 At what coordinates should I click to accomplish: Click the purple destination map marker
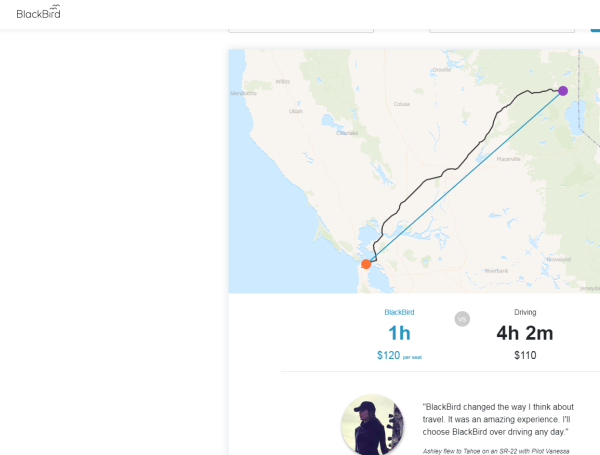563,91
